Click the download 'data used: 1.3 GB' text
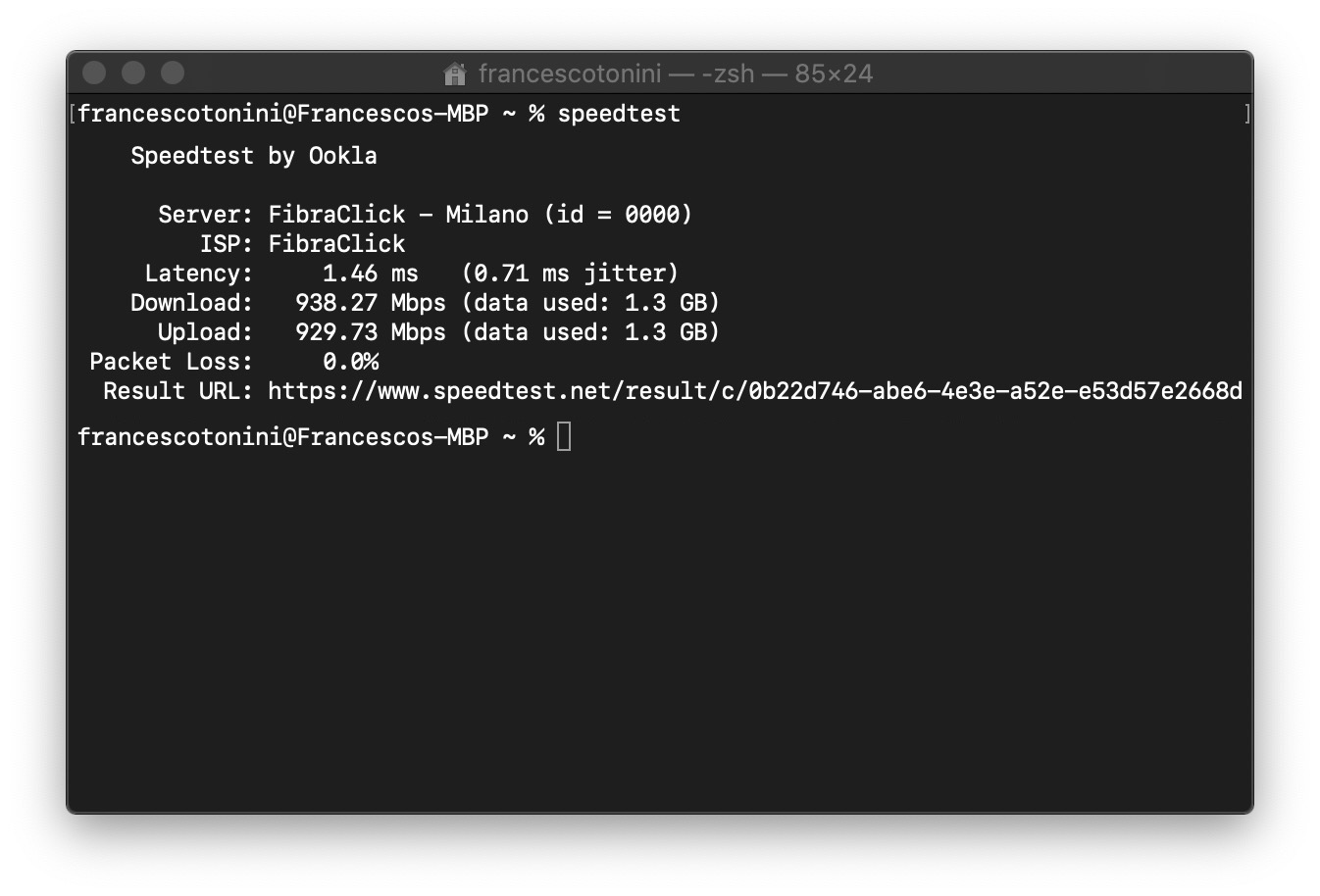This screenshot has height=896, width=1320. pyautogui.click(x=590, y=303)
